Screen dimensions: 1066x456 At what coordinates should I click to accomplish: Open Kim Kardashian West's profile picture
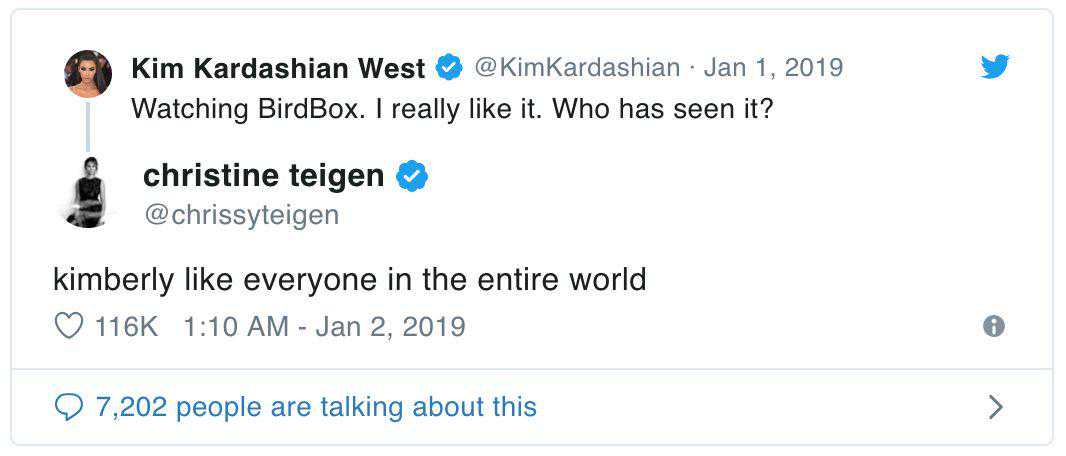pos(88,74)
